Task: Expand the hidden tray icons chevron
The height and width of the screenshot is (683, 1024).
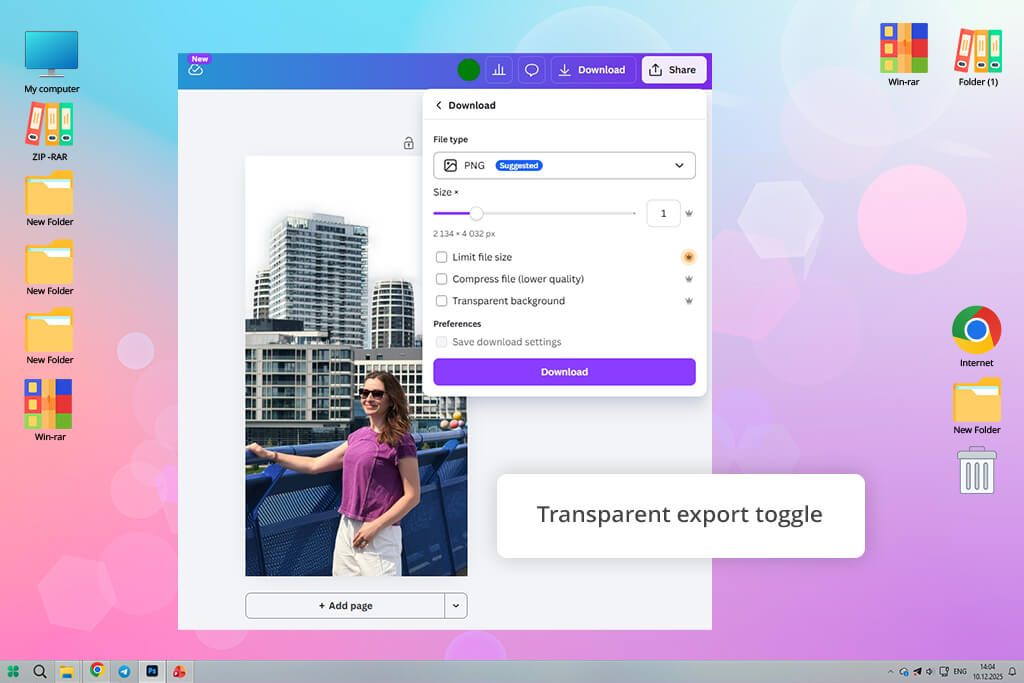Action: [x=890, y=671]
